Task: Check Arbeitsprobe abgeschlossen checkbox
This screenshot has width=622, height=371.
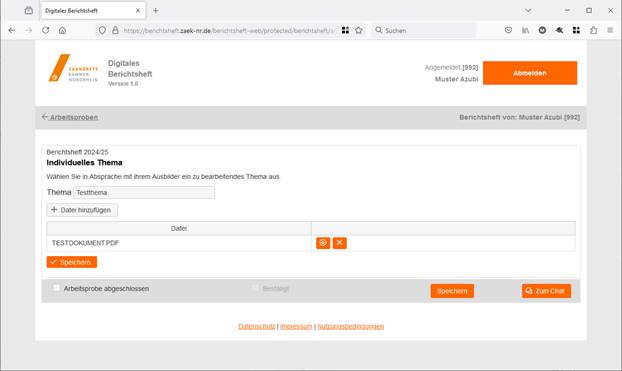Action: [56, 288]
